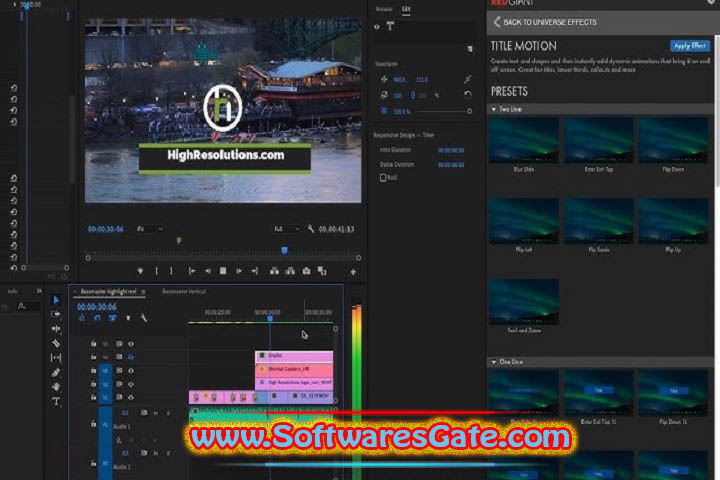The image size is (720, 480).
Task: Go to Out point
Action: coord(254,271)
